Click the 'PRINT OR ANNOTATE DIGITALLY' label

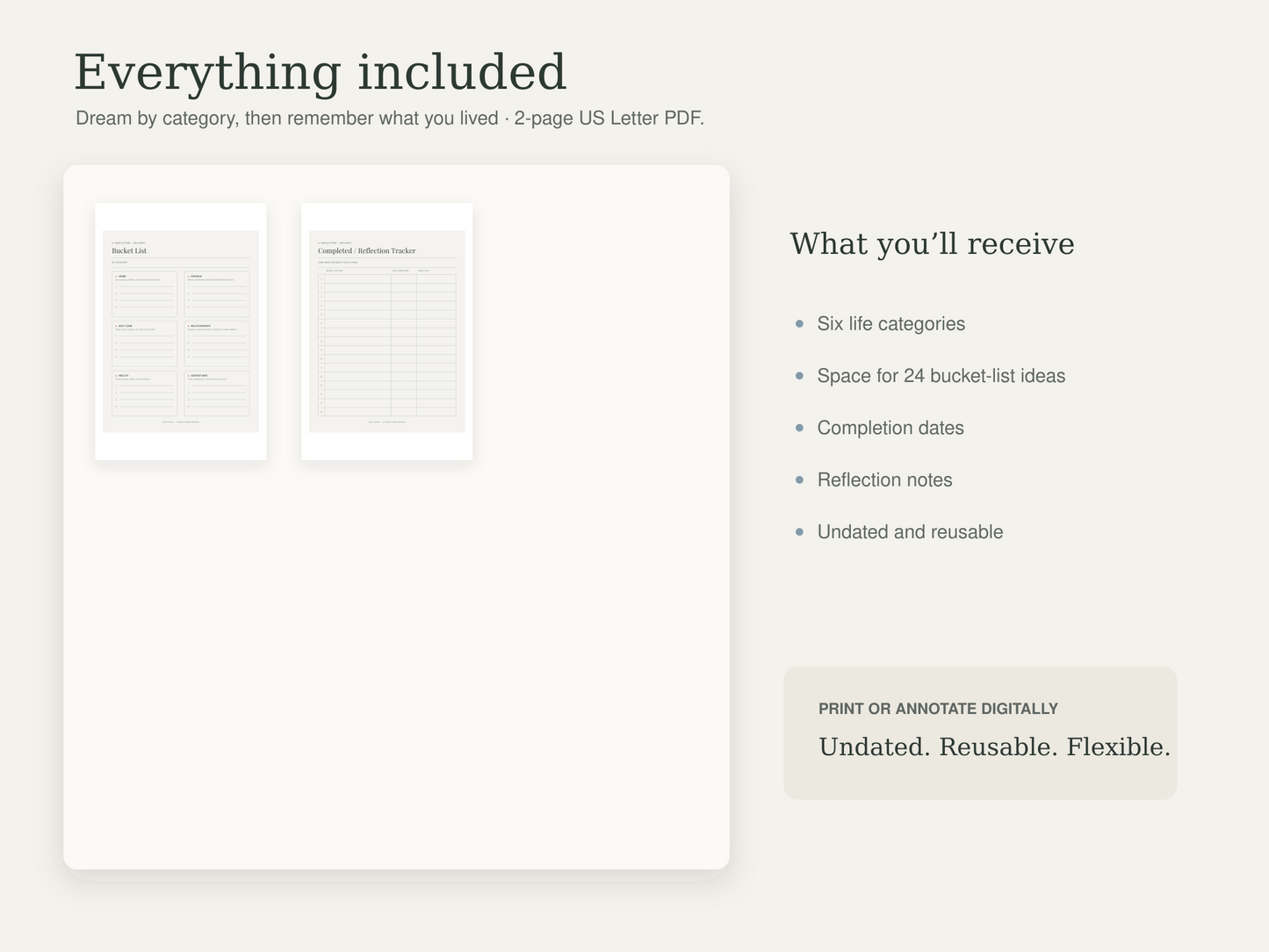click(x=938, y=708)
